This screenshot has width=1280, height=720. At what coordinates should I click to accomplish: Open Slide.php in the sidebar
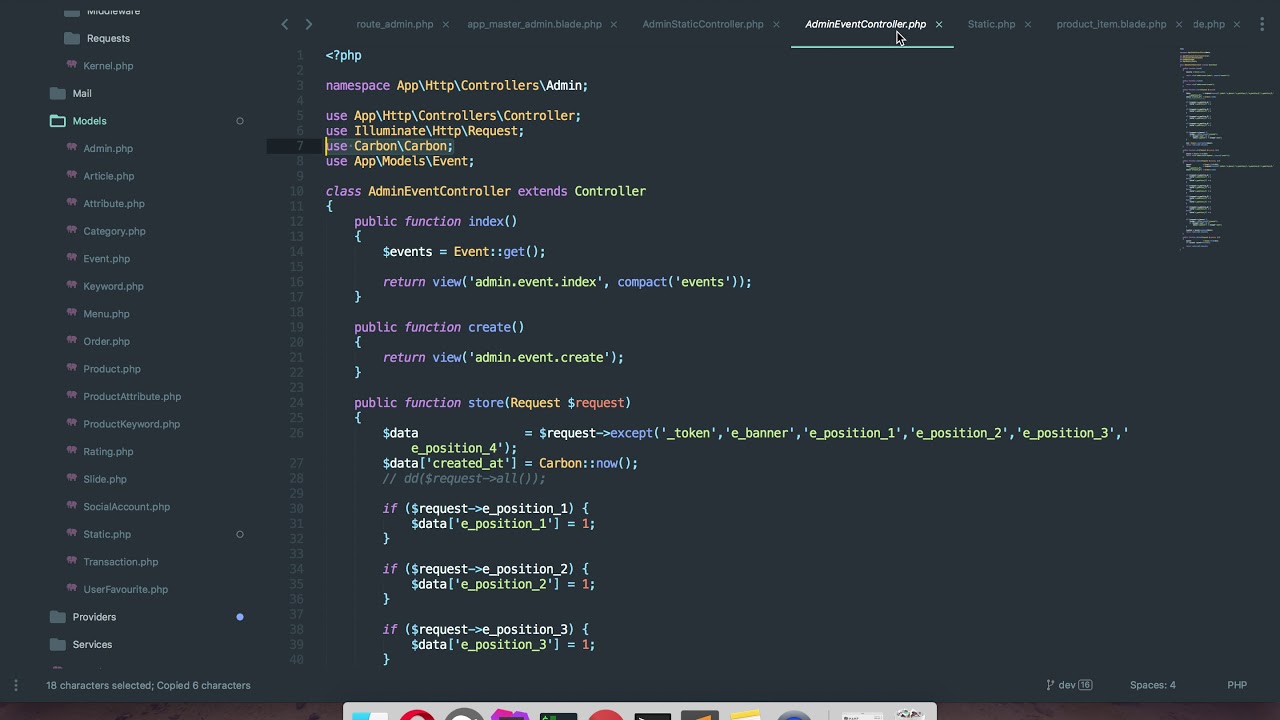coord(105,479)
